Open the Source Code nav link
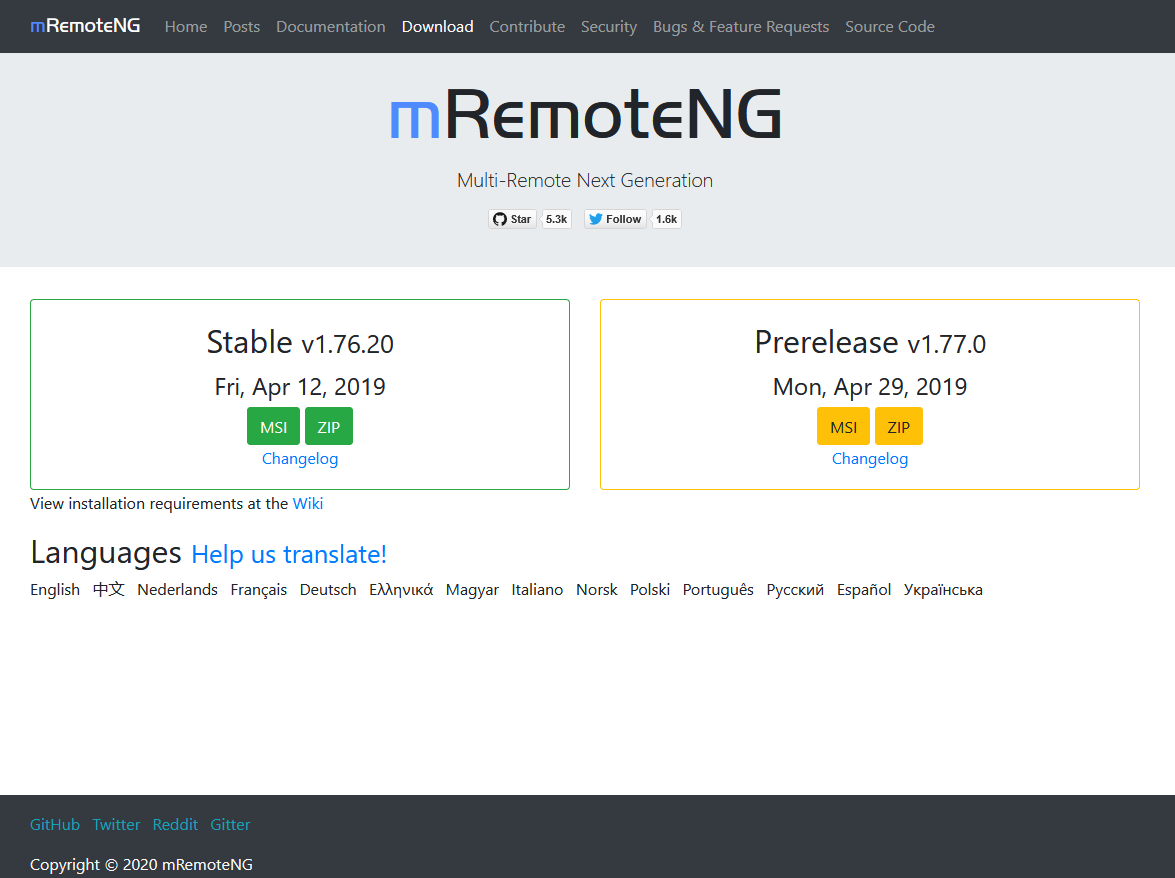 click(889, 26)
